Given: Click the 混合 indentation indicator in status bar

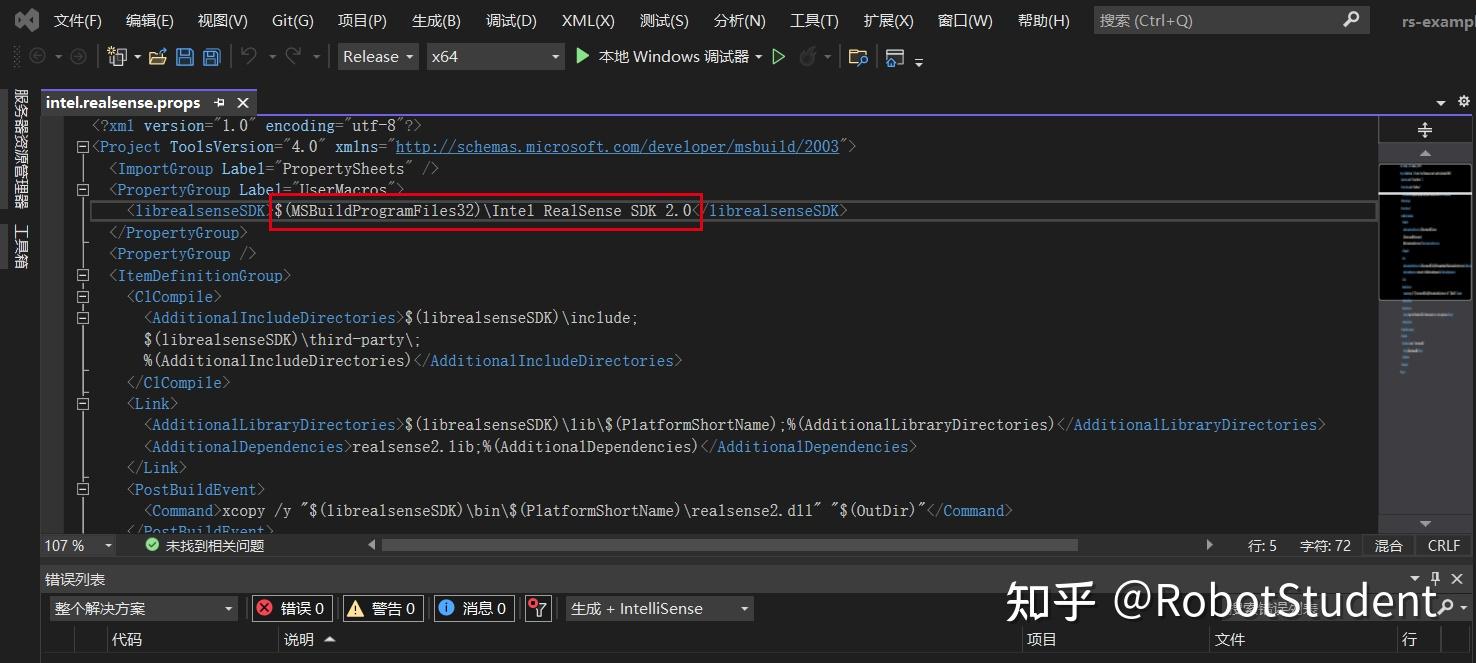Looking at the screenshot, I should pos(1388,545).
